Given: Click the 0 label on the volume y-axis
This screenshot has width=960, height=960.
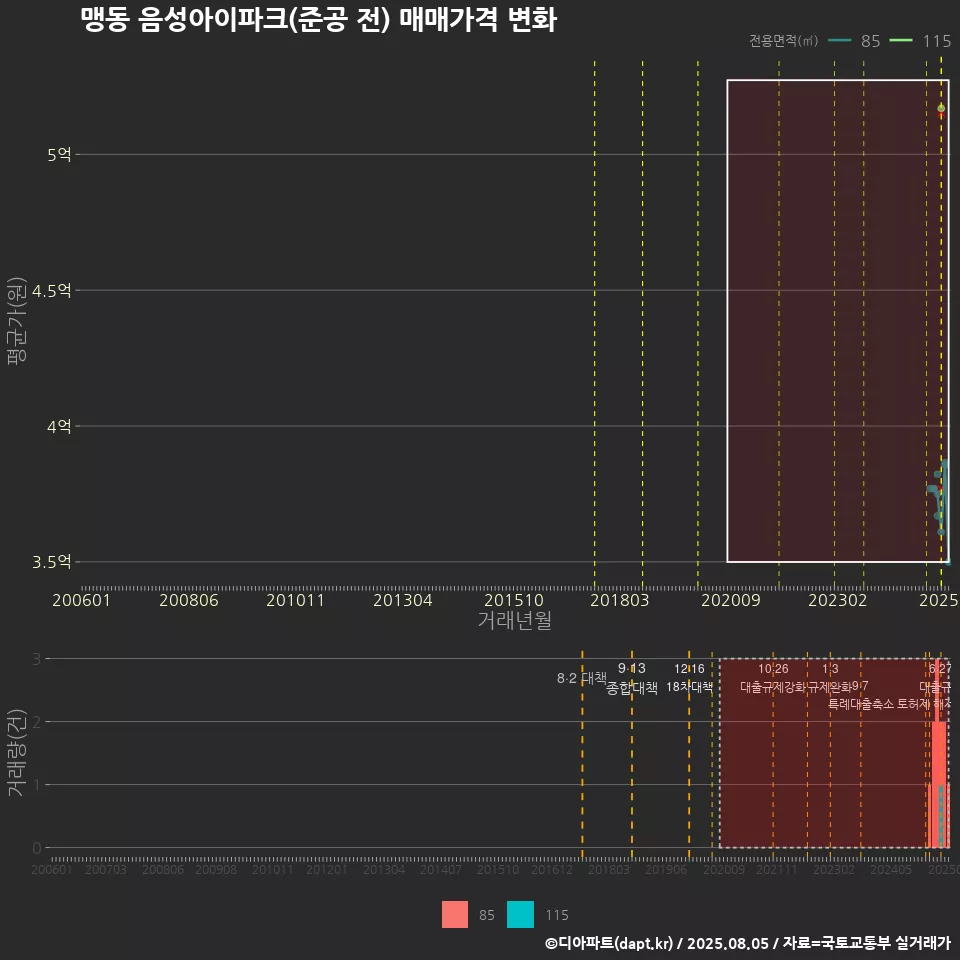Looking at the screenshot, I should click(37, 848).
